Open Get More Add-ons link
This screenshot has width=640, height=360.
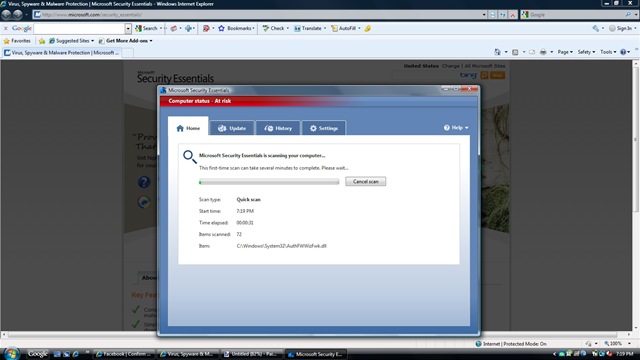[x=126, y=41]
